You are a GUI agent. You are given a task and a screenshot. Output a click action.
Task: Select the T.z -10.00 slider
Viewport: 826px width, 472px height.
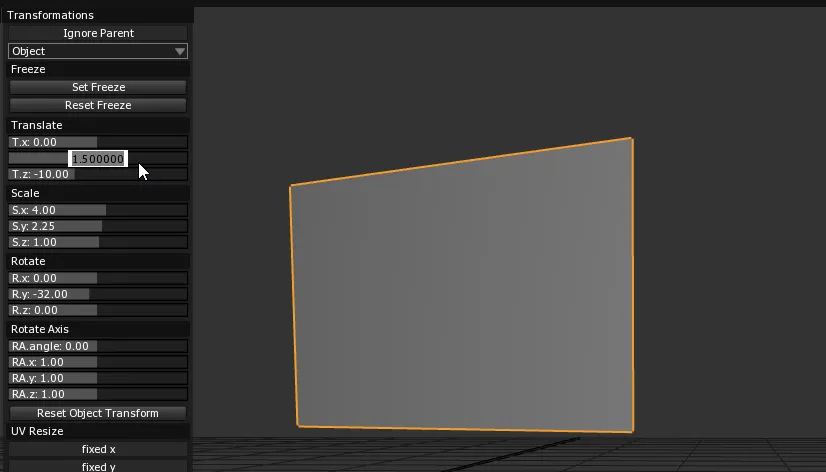tap(98, 174)
